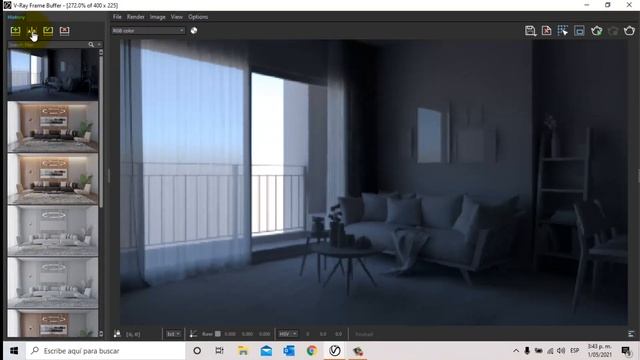Toggle the render region icon
Image resolution: width=640 pixels, height=360 pixels.
(579, 31)
